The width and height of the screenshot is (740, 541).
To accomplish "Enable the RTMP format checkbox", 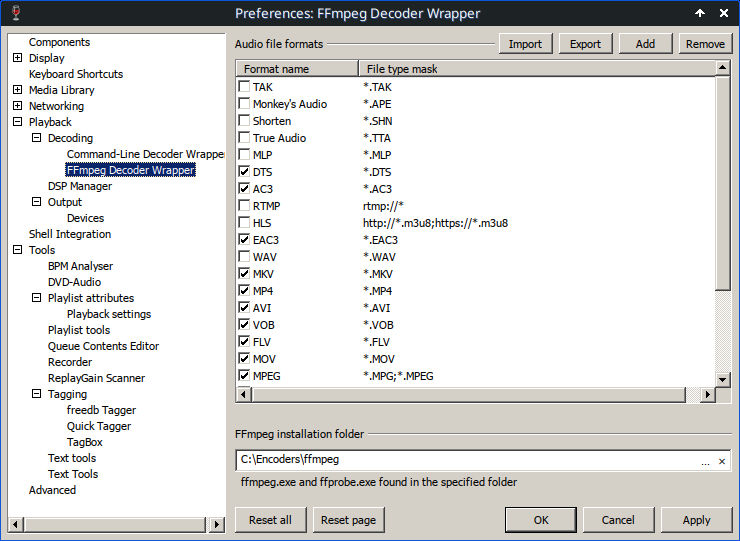I will (x=244, y=205).
